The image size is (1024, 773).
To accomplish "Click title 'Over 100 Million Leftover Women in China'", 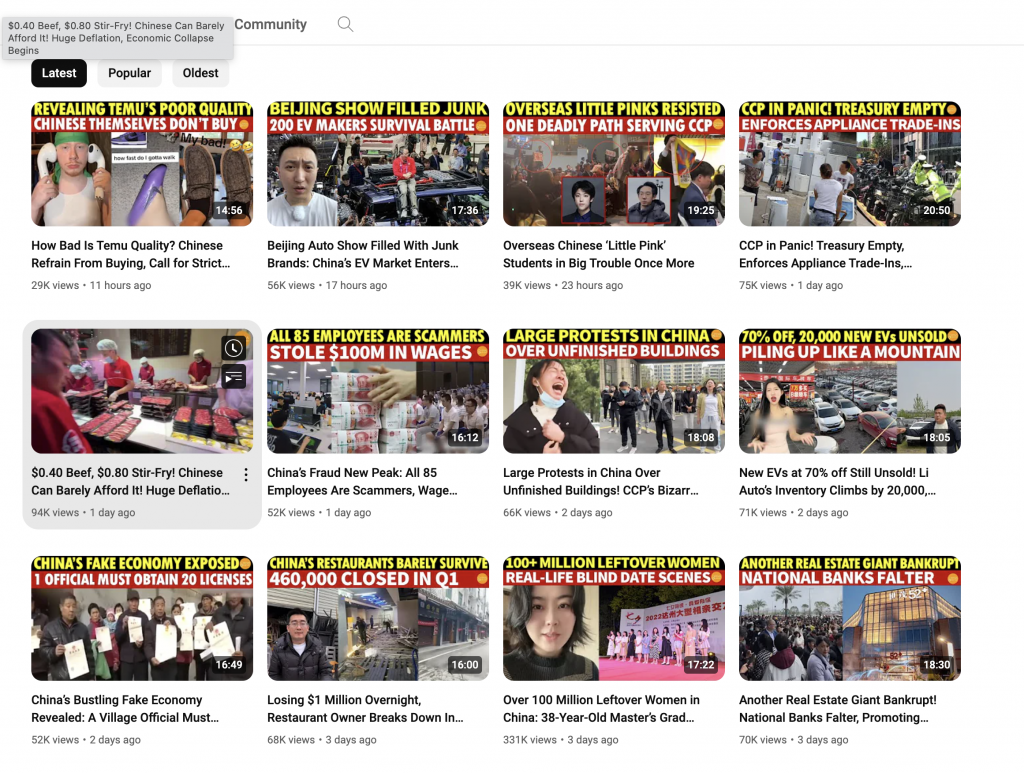I will click(601, 708).
